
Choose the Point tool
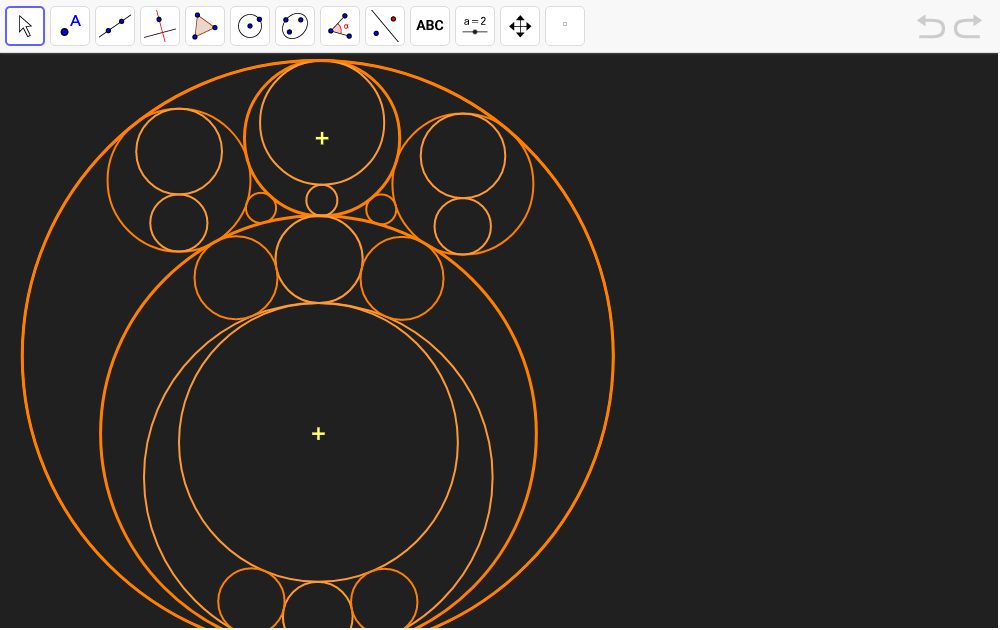tap(70, 26)
